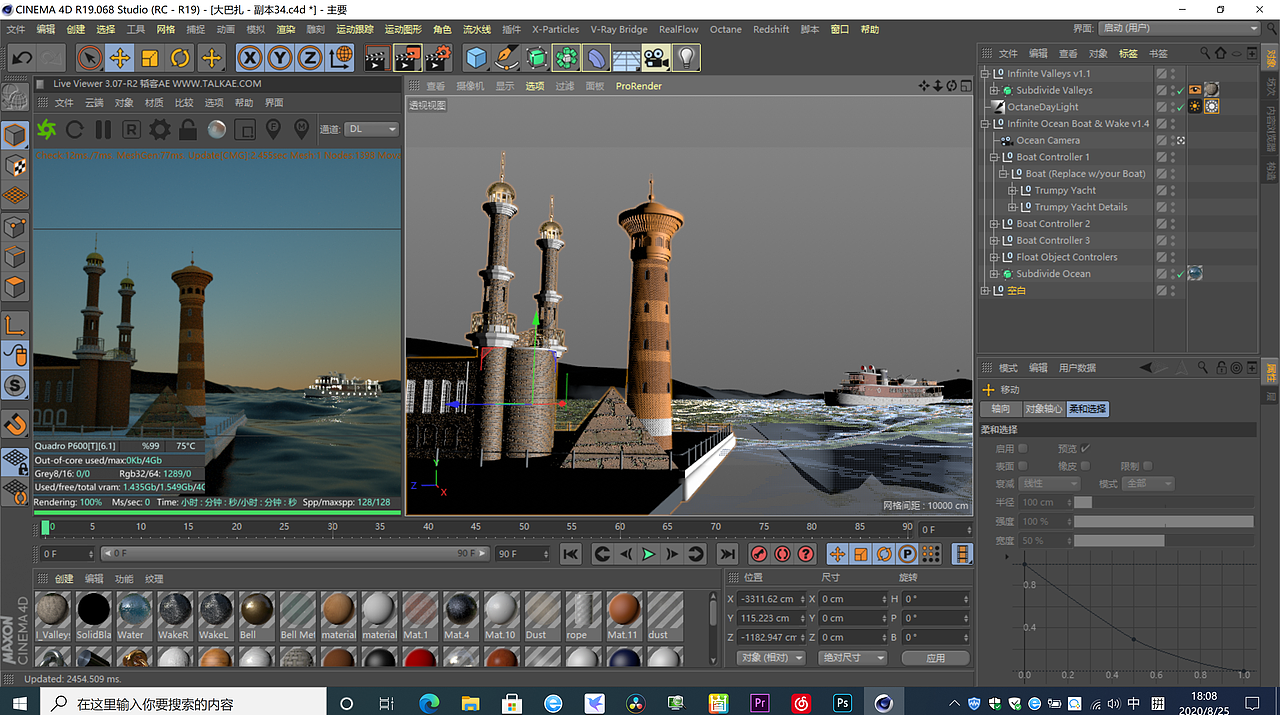Uncheck the 预览 preview checkbox
Screen dimensions: 1280x715
(1085, 449)
